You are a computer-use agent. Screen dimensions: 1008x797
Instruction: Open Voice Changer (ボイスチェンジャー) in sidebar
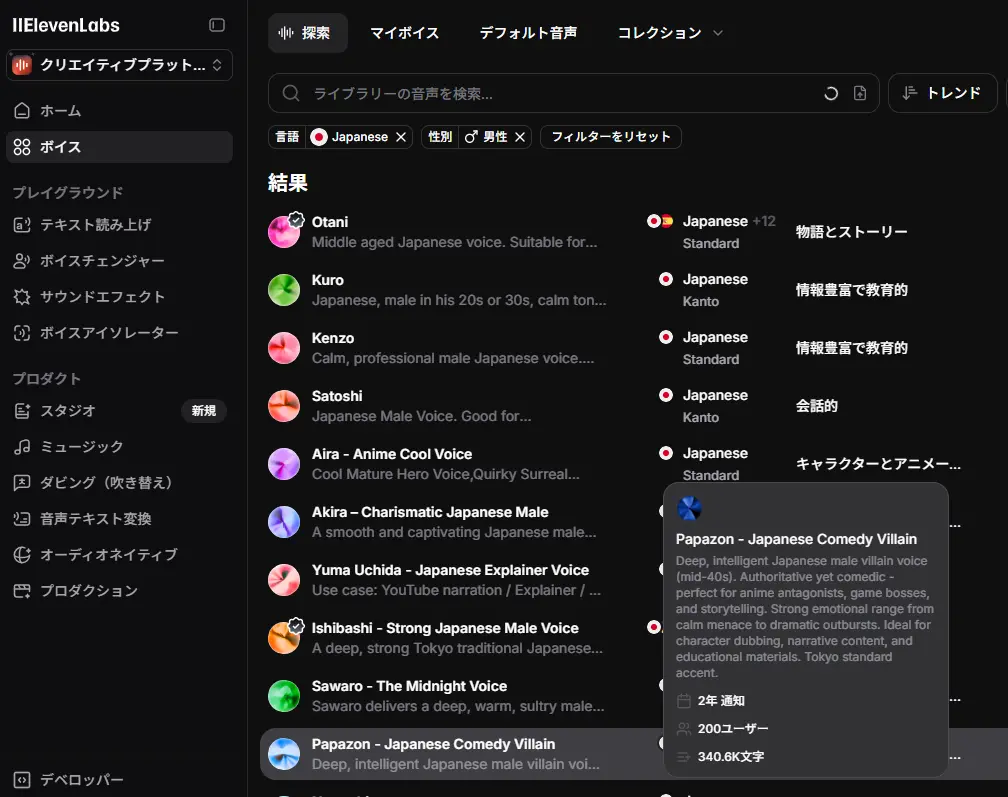point(102,261)
